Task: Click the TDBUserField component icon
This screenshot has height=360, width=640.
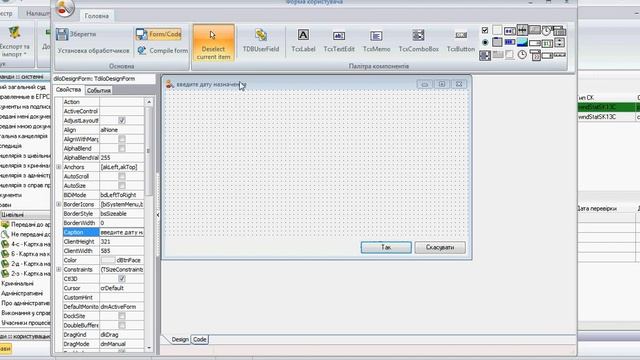Action: pyautogui.click(x=261, y=36)
